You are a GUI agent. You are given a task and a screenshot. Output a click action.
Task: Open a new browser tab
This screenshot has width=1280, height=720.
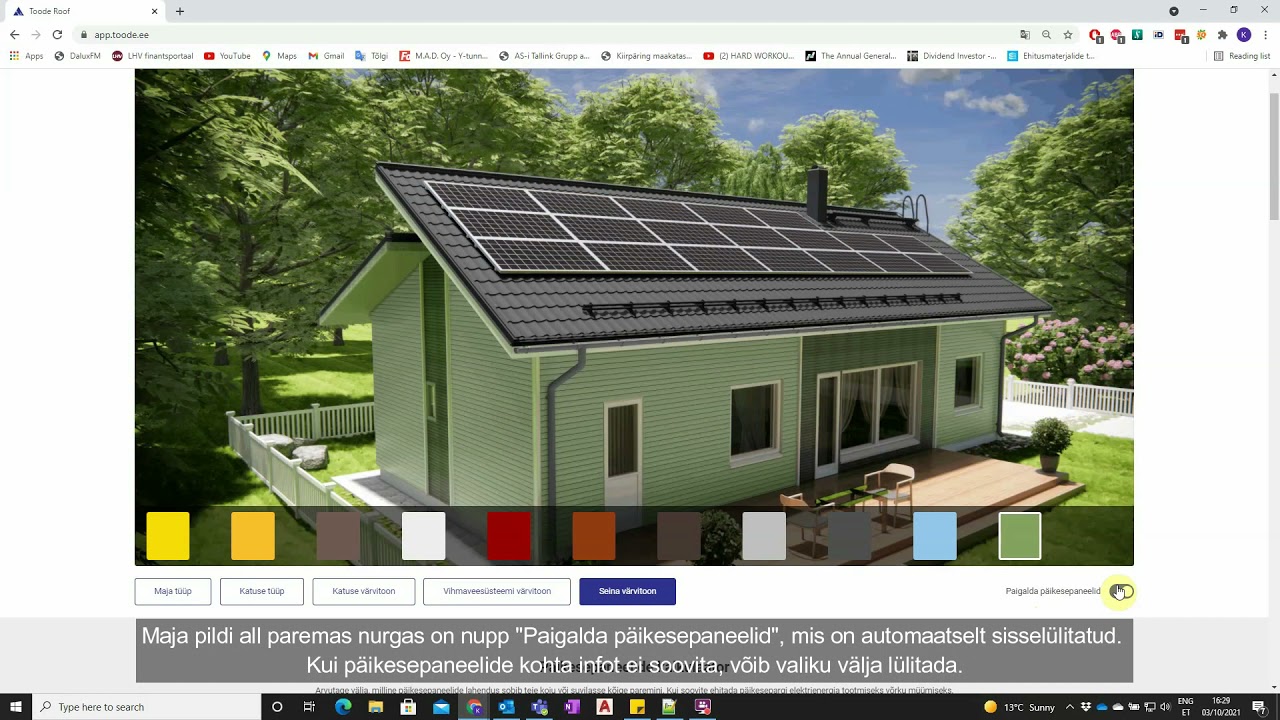pyautogui.click(x=180, y=11)
